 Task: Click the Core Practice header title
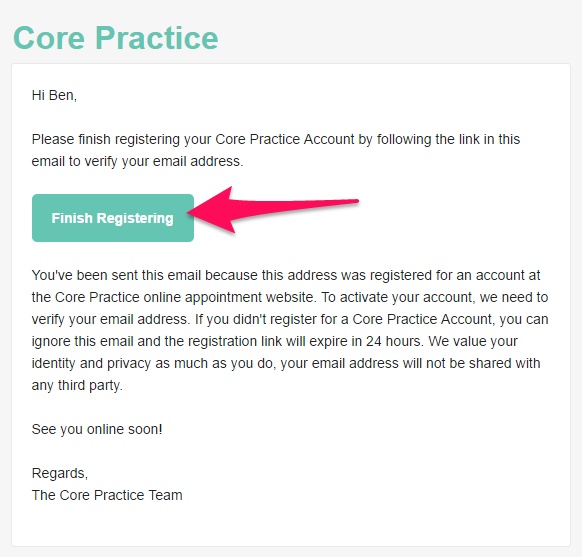(116, 37)
